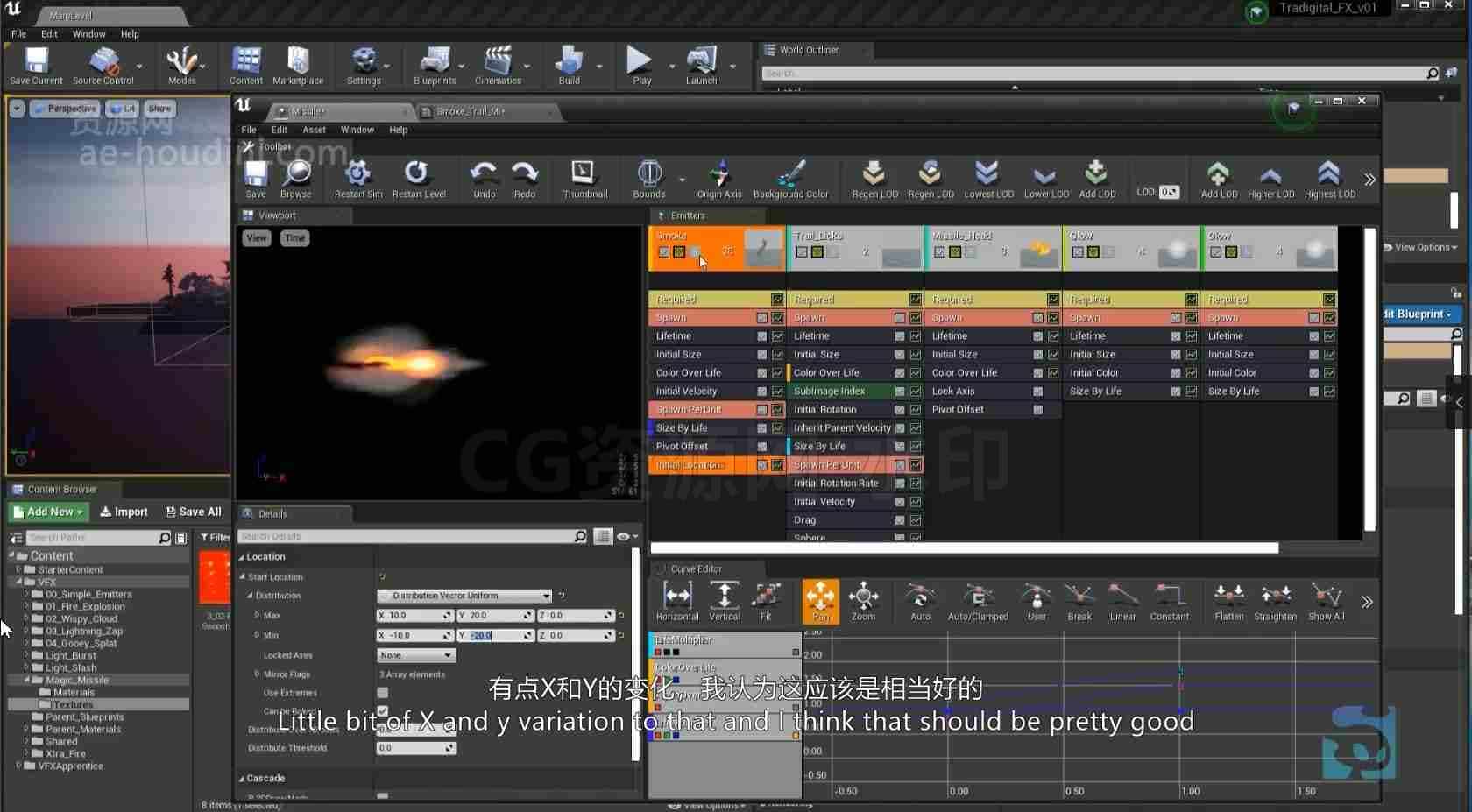Click the Add New button
Viewport: 1472px width, 812px height.
click(x=47, y=512)
